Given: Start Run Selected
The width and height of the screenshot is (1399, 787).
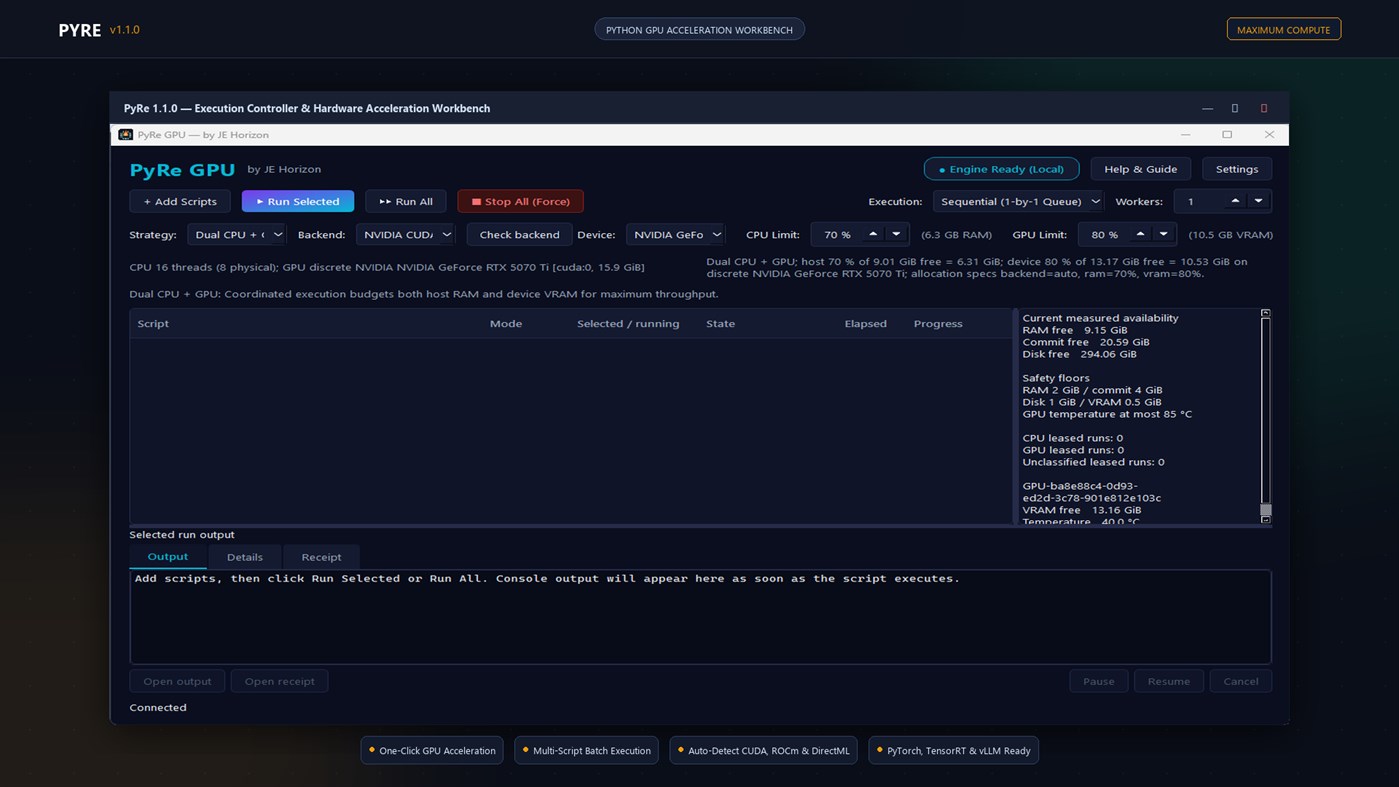Looking at the screenshot, I should (298, 201).
